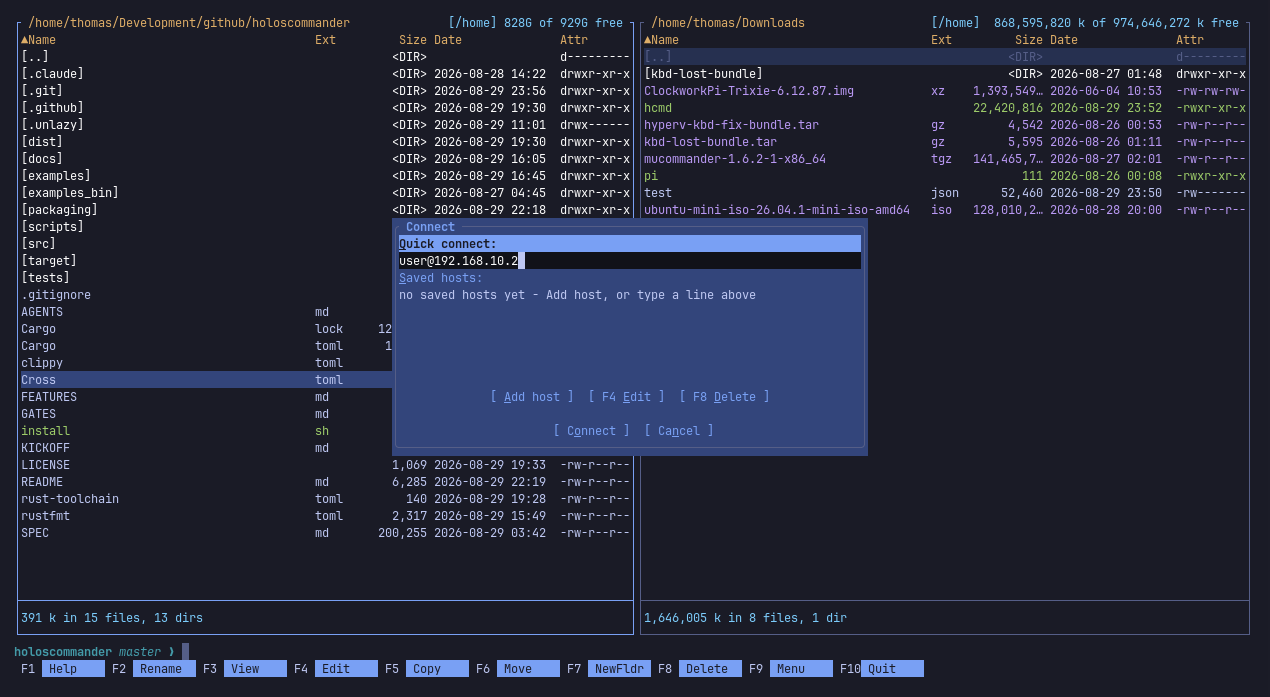Sort right panel by Ext column
This screenshot has width=1270, height=697.
point(941,40)
